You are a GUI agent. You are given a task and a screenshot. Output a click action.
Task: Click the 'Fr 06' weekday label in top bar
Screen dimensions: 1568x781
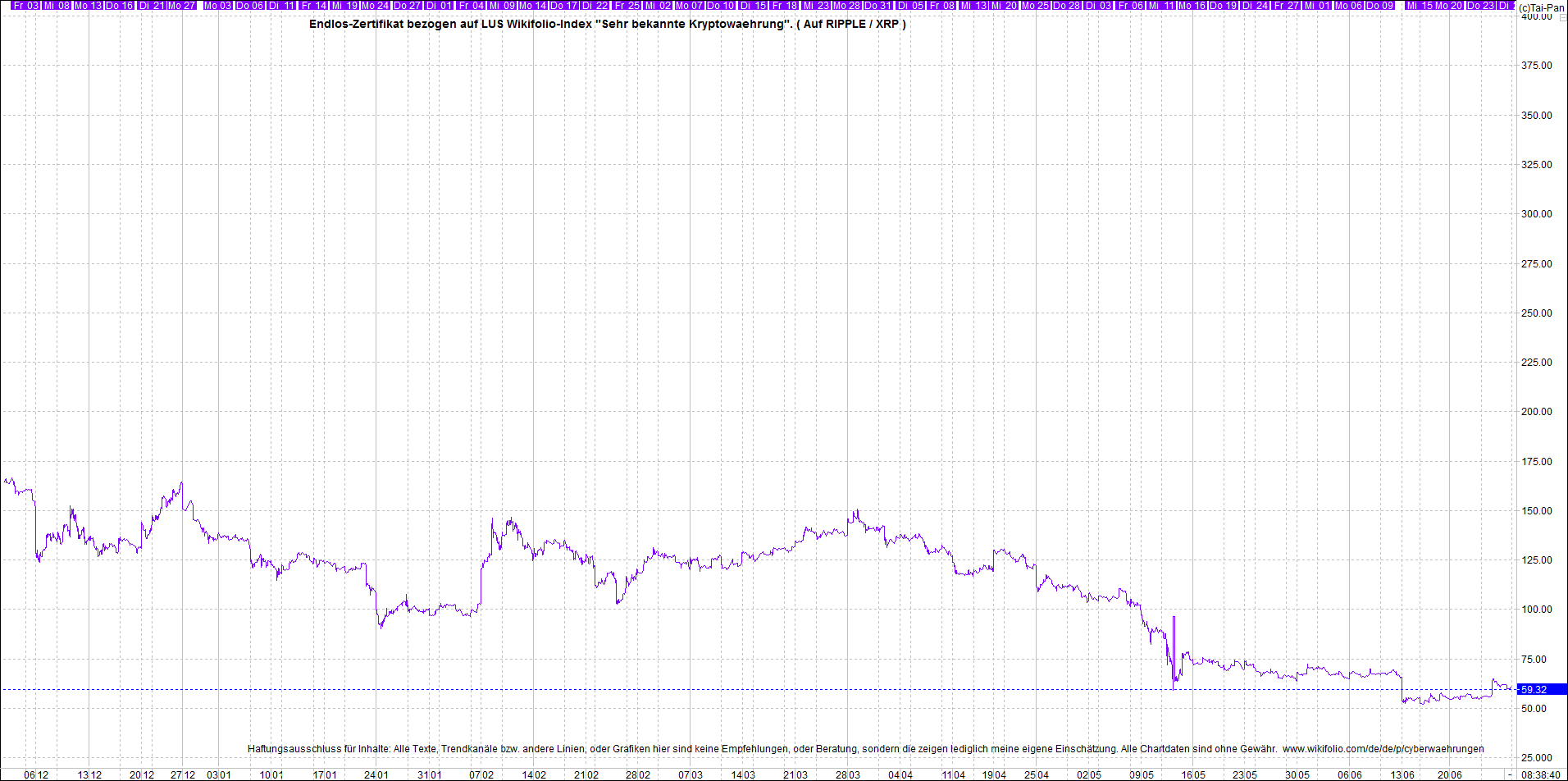click(x=1131, y=6)
